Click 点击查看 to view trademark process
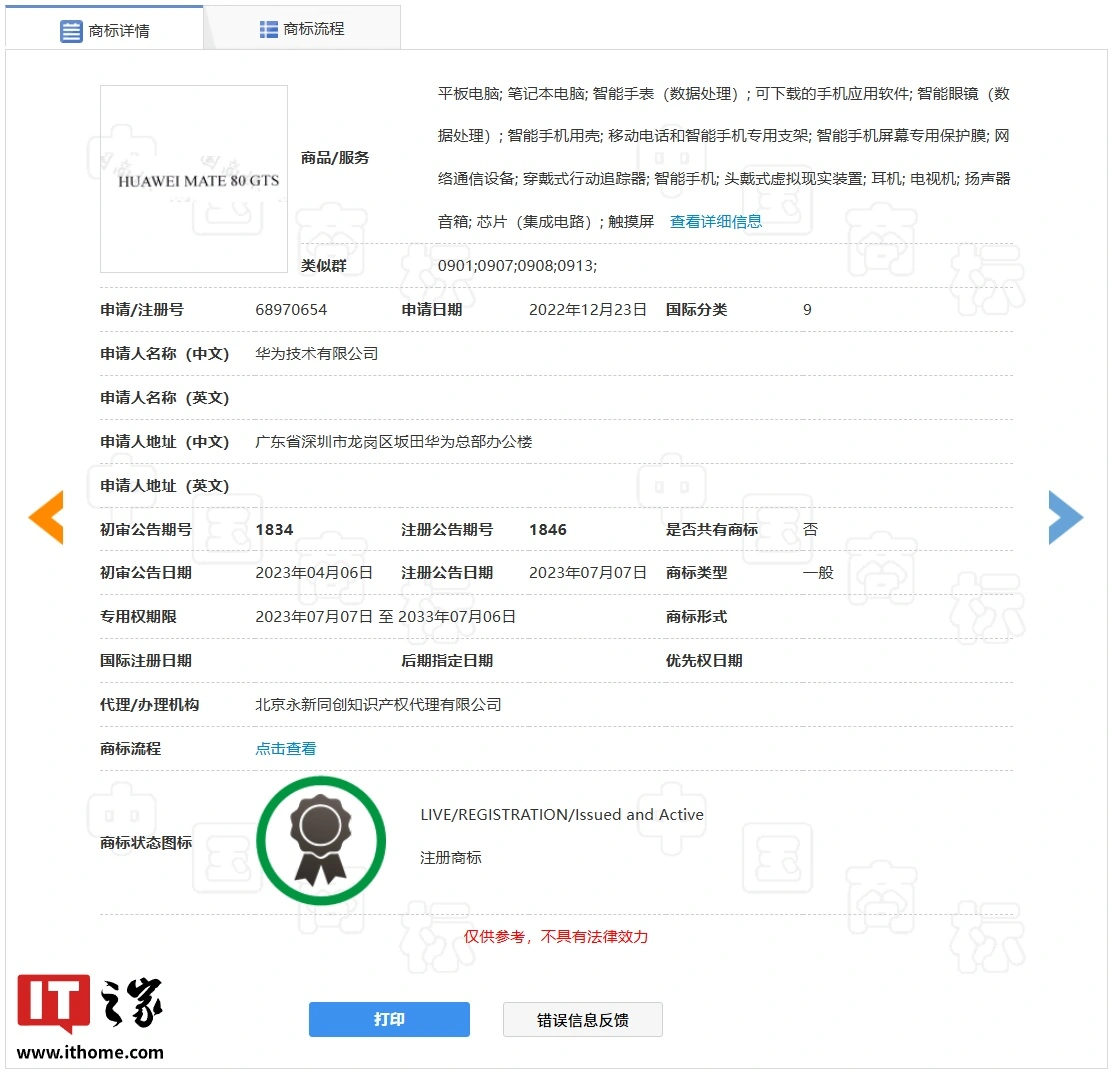Image resolution: width=1113 pixels, height=1075 pixels. pos(285,748)
